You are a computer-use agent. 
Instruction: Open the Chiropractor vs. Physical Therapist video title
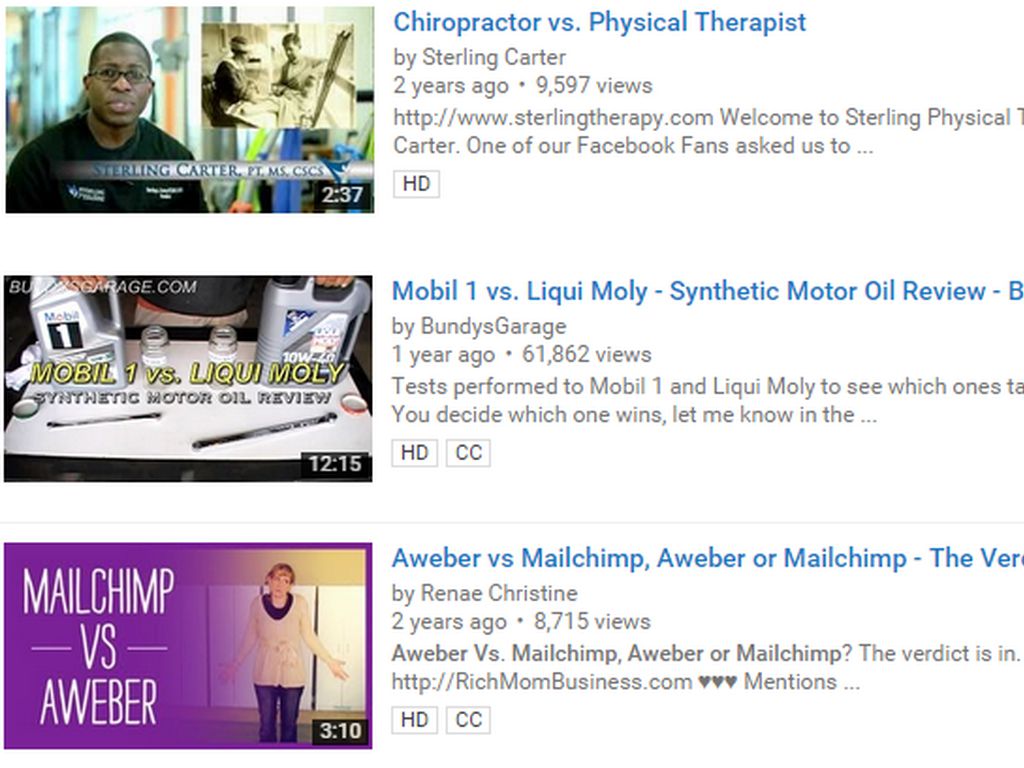coord(600,22)
